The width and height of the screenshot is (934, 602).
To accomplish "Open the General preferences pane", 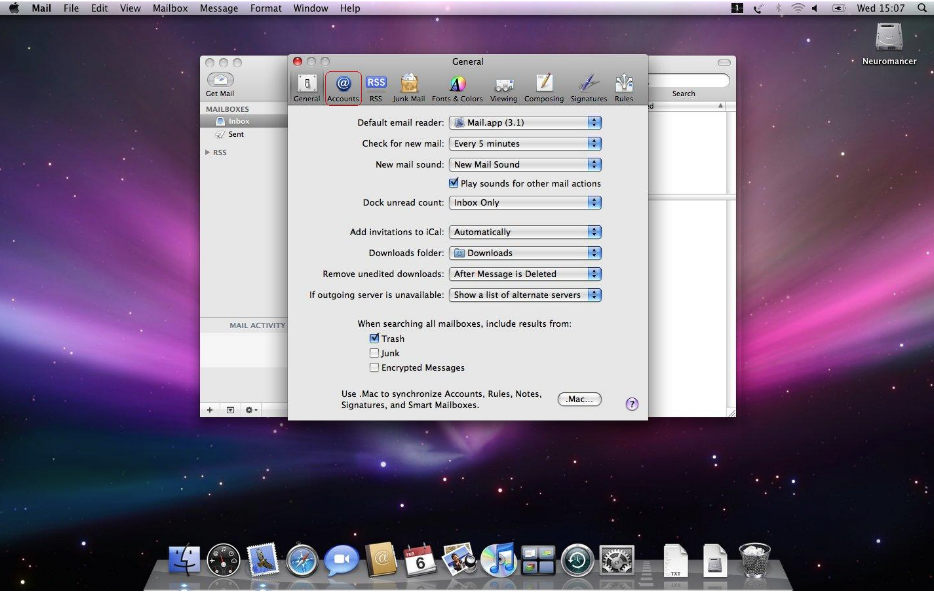I will [307, 88].
